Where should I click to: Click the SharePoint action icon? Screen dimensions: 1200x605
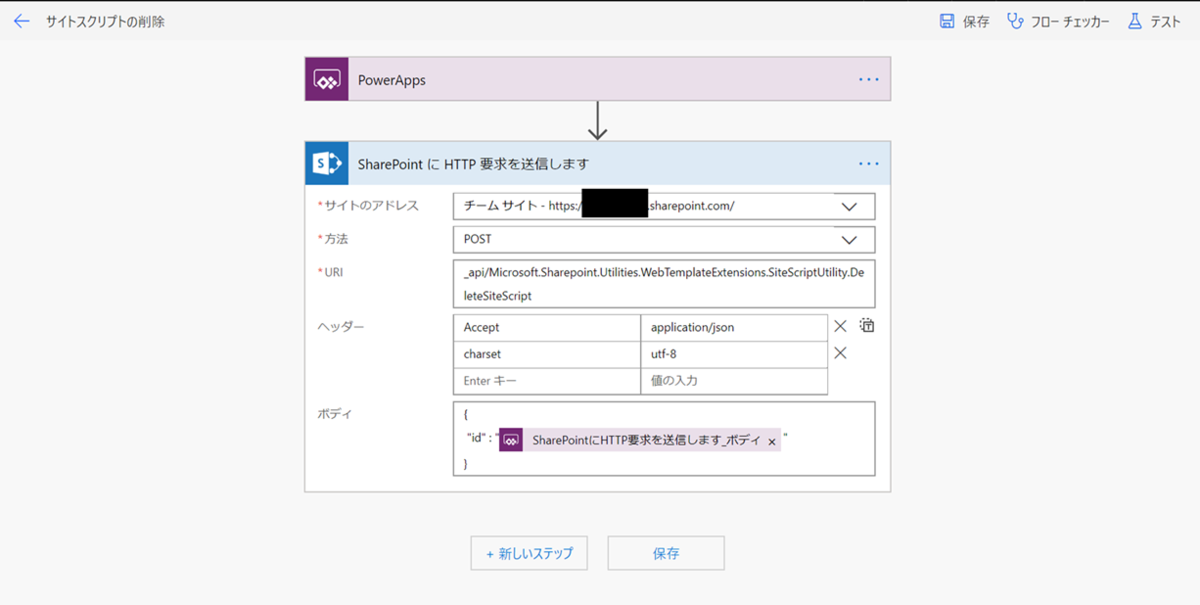click(327, 163)
